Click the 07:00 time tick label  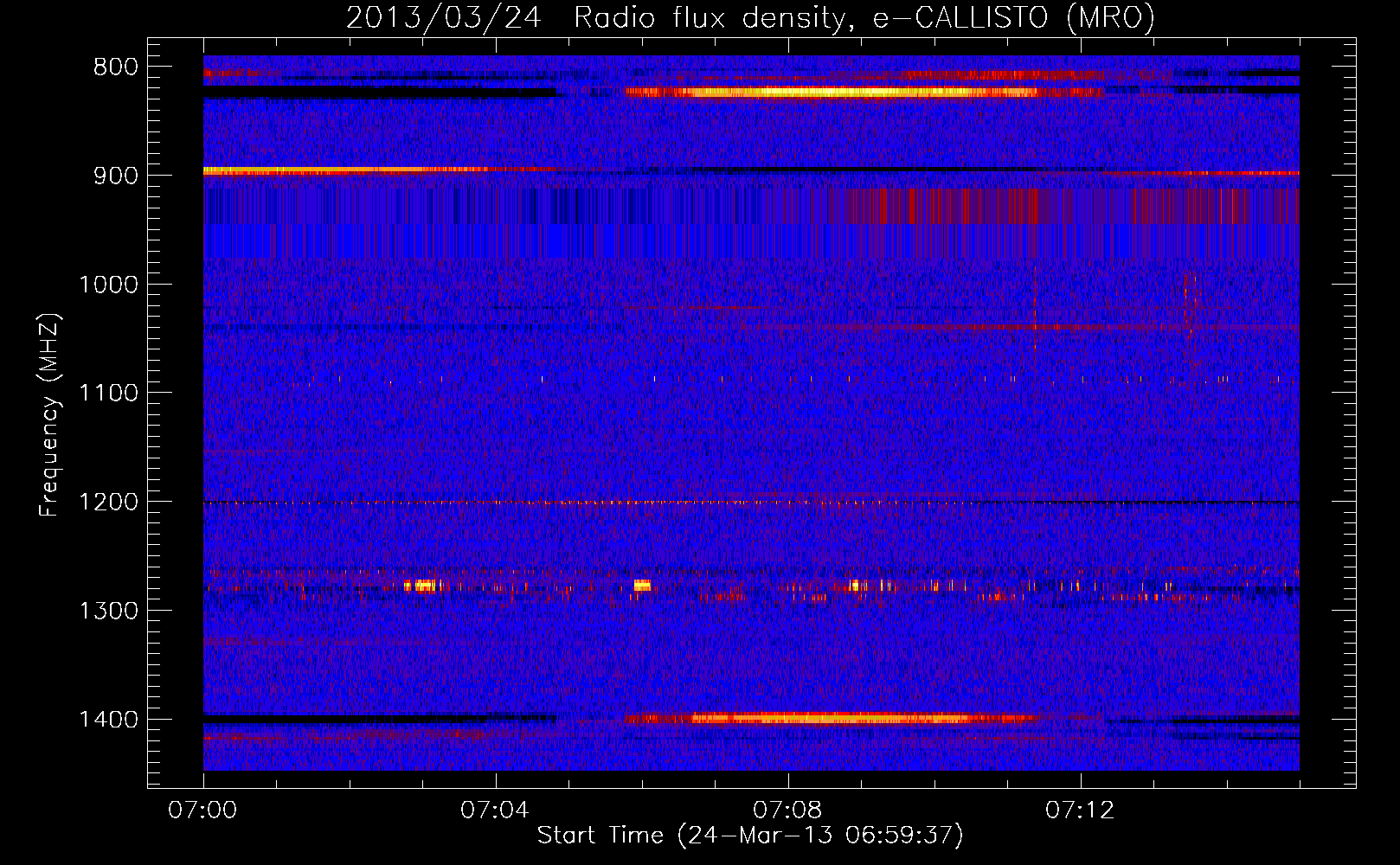[202, 811]
